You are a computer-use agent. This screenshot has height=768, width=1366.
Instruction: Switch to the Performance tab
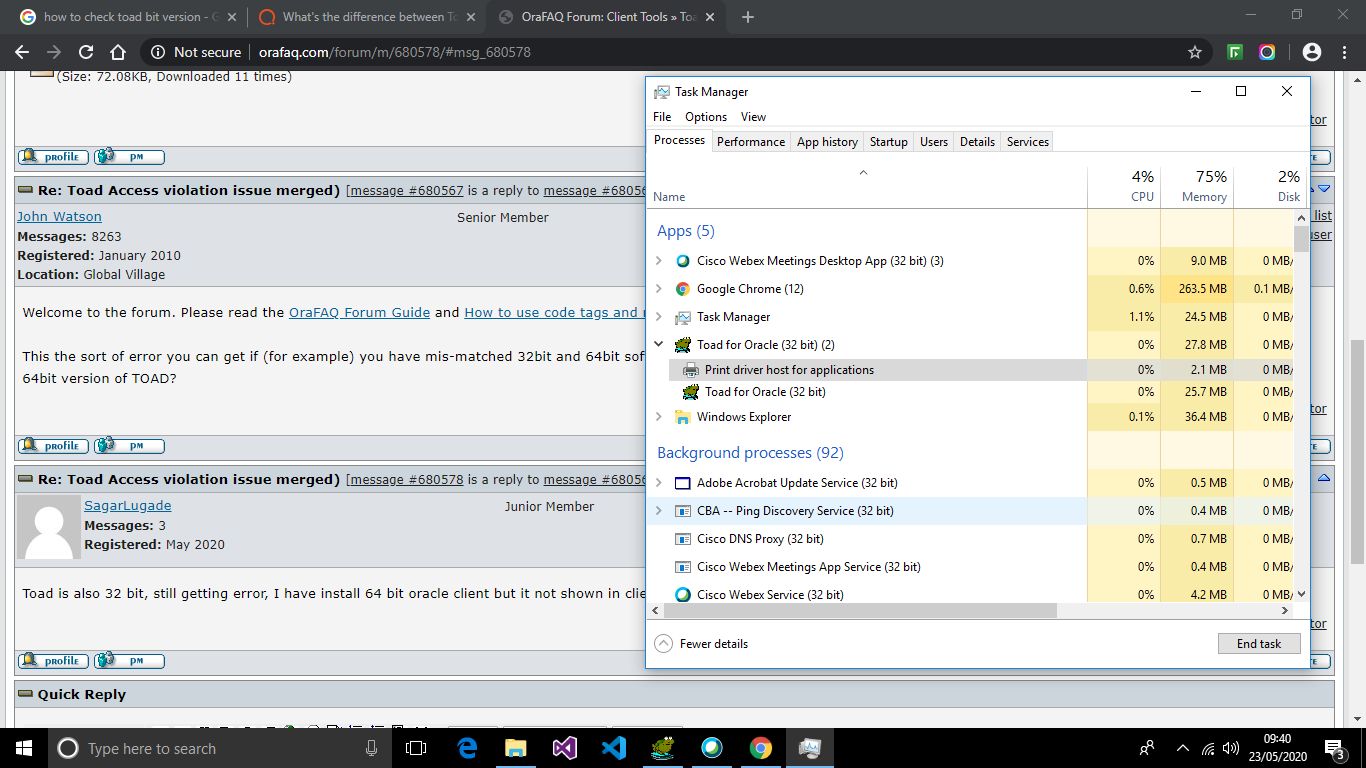(750, 142)
